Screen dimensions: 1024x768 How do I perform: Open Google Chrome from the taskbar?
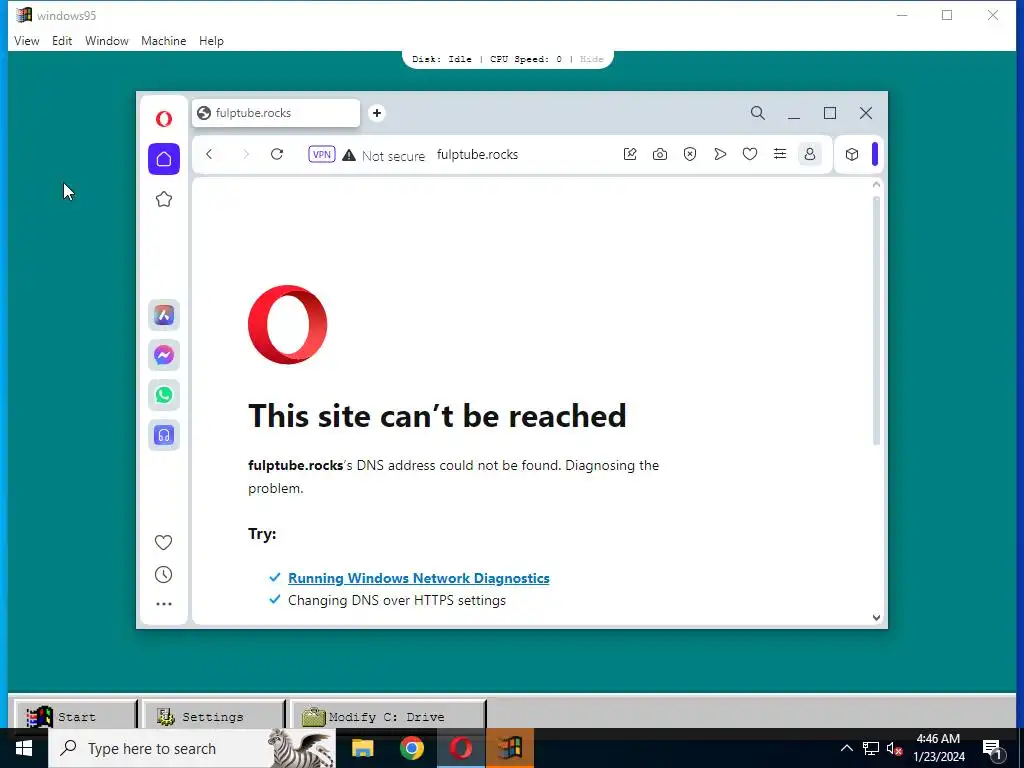click(411, 748)
